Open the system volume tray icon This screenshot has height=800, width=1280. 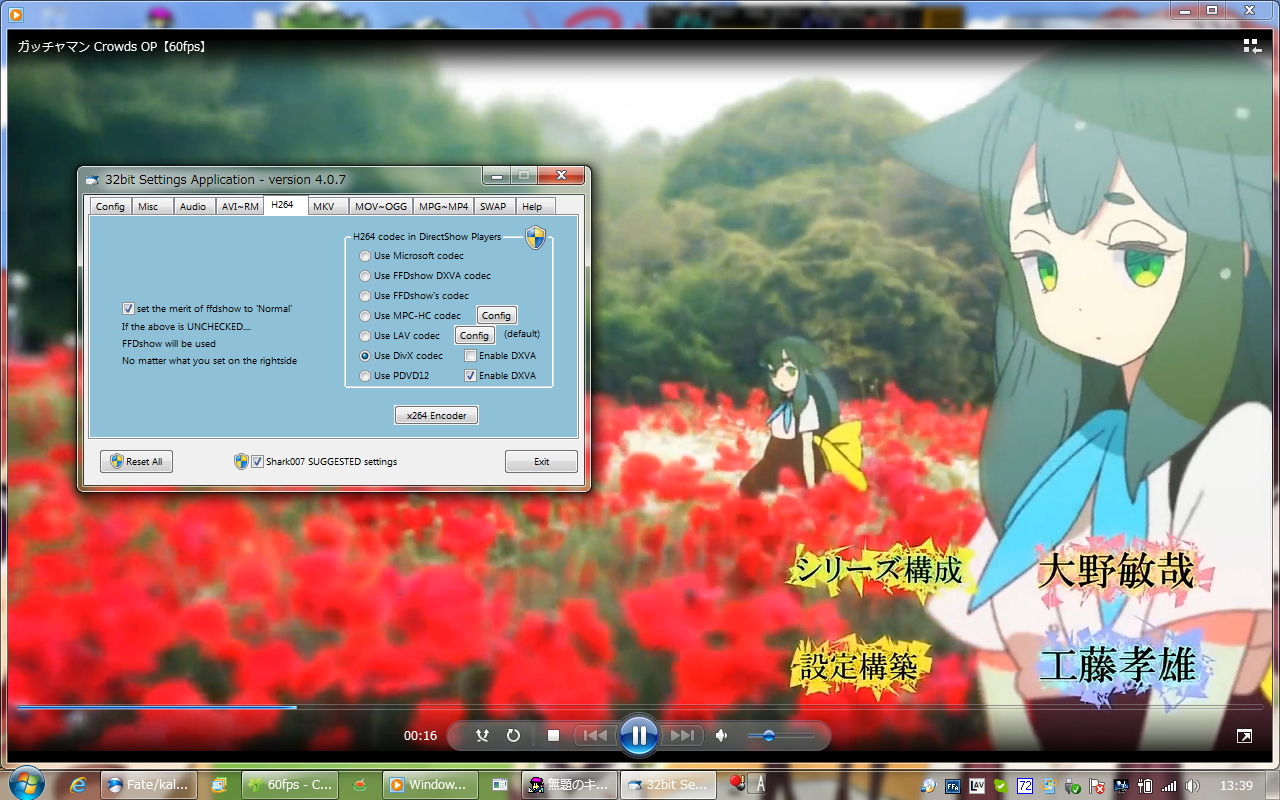(x=1192, y=785)
